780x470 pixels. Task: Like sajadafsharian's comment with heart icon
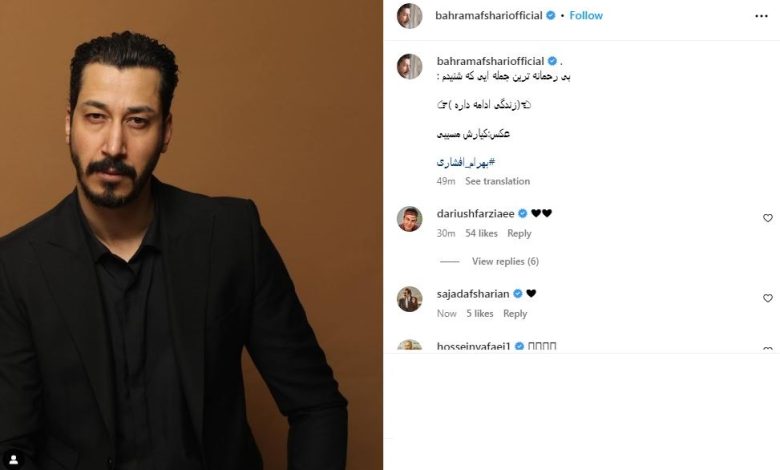coord(768,298)
